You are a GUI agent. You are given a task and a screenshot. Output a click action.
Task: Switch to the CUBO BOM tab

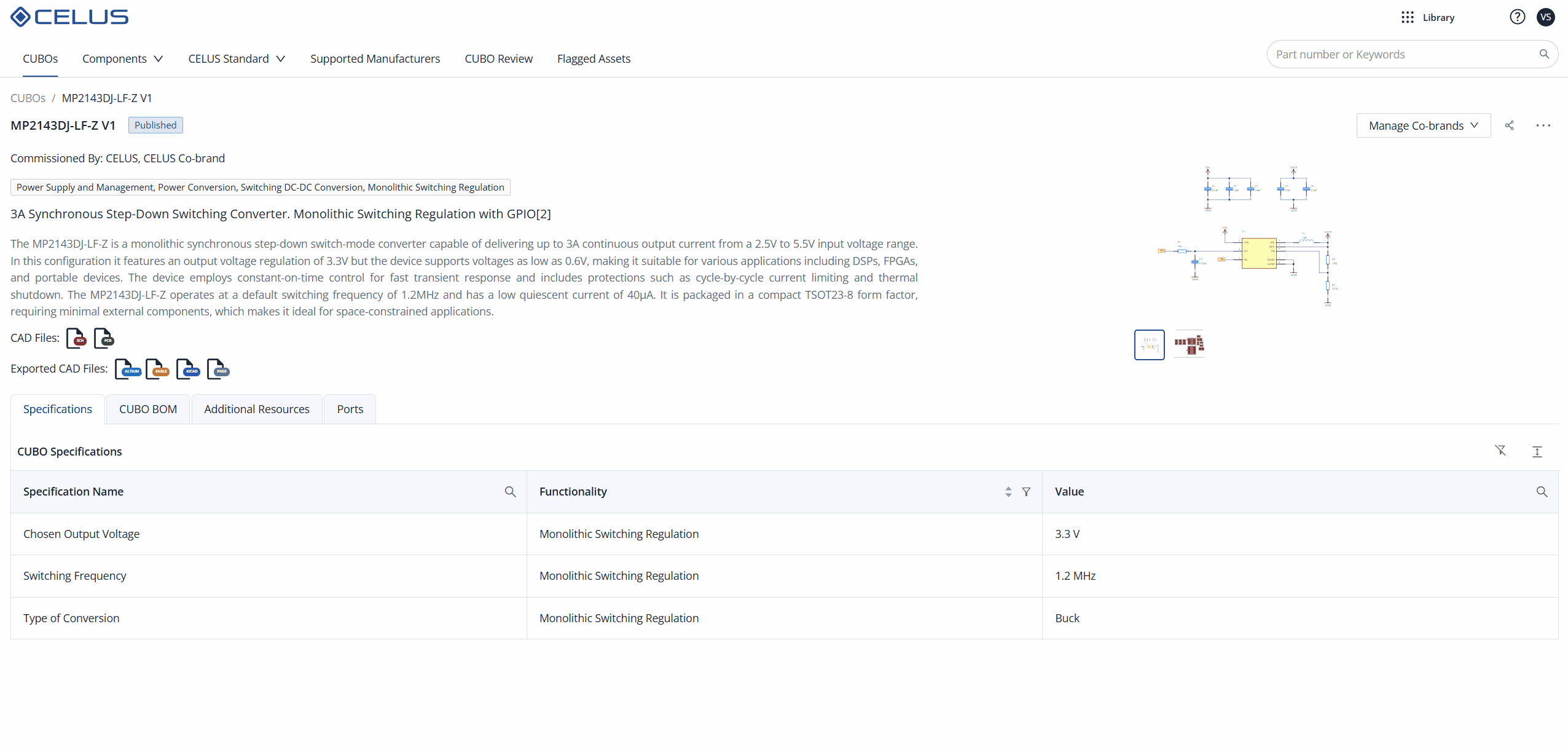pos(147,409)
